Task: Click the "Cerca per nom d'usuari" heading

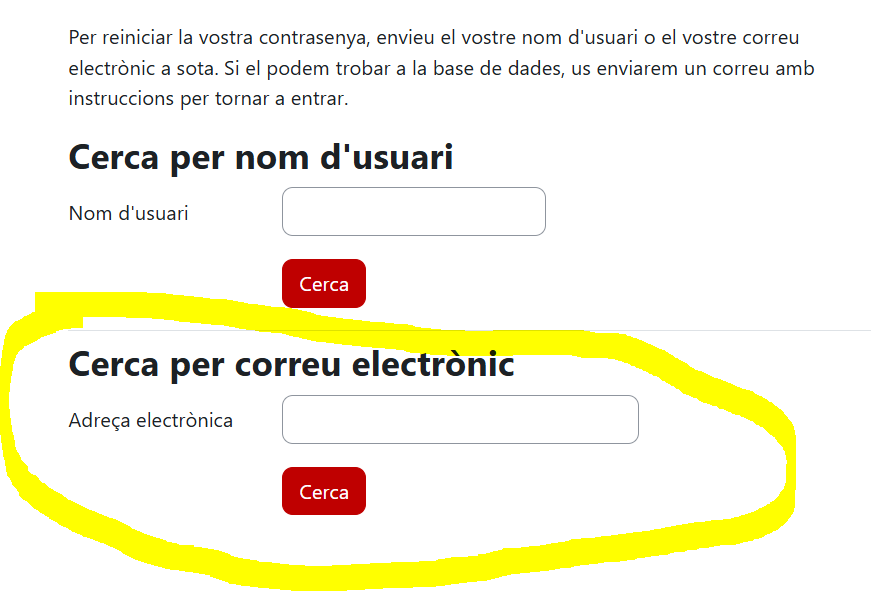Action: [260, 157]
